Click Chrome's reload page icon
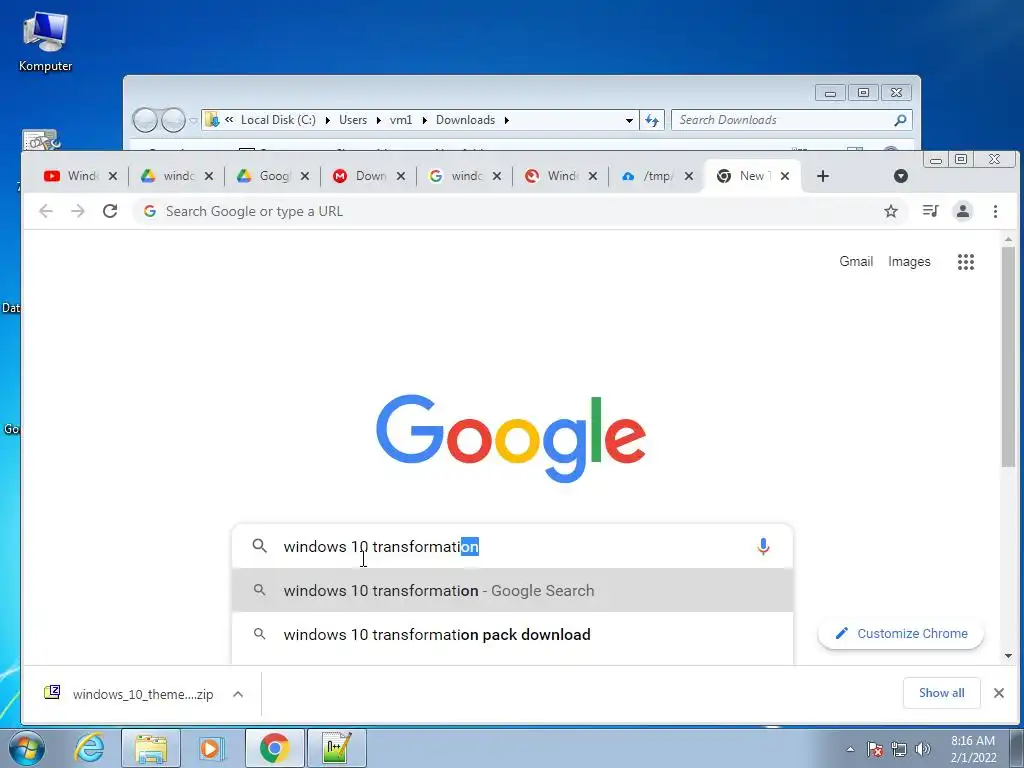1024x768 pixels. (x=110, y=211)
